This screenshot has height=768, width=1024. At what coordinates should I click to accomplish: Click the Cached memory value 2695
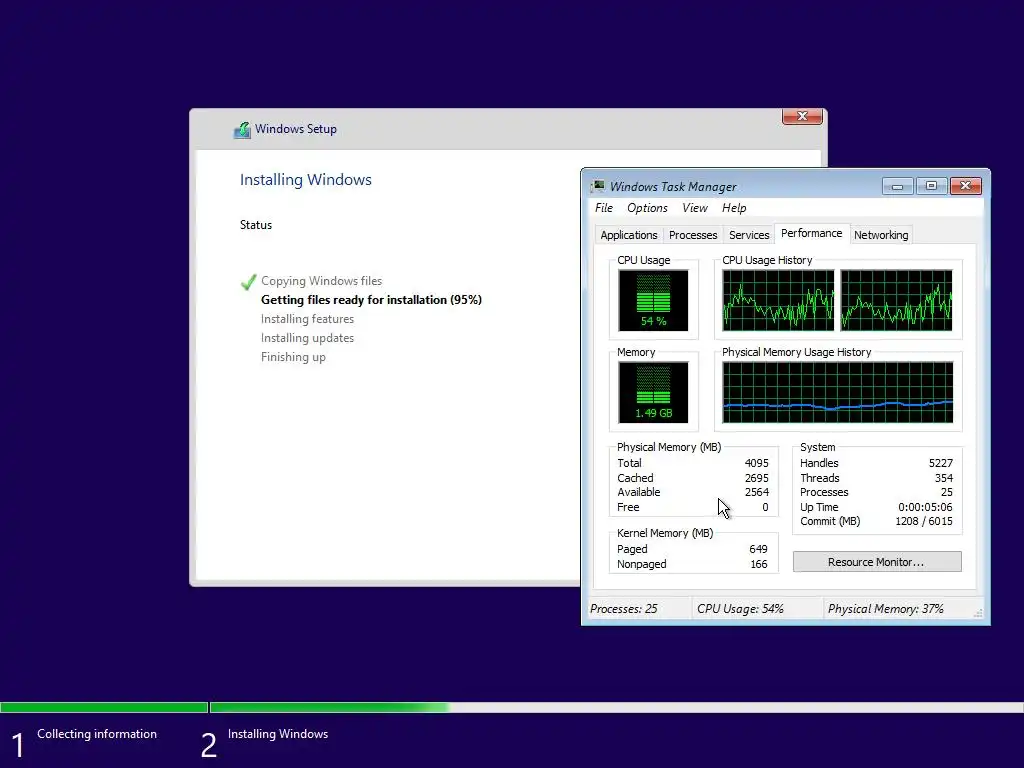coord(756,478)
